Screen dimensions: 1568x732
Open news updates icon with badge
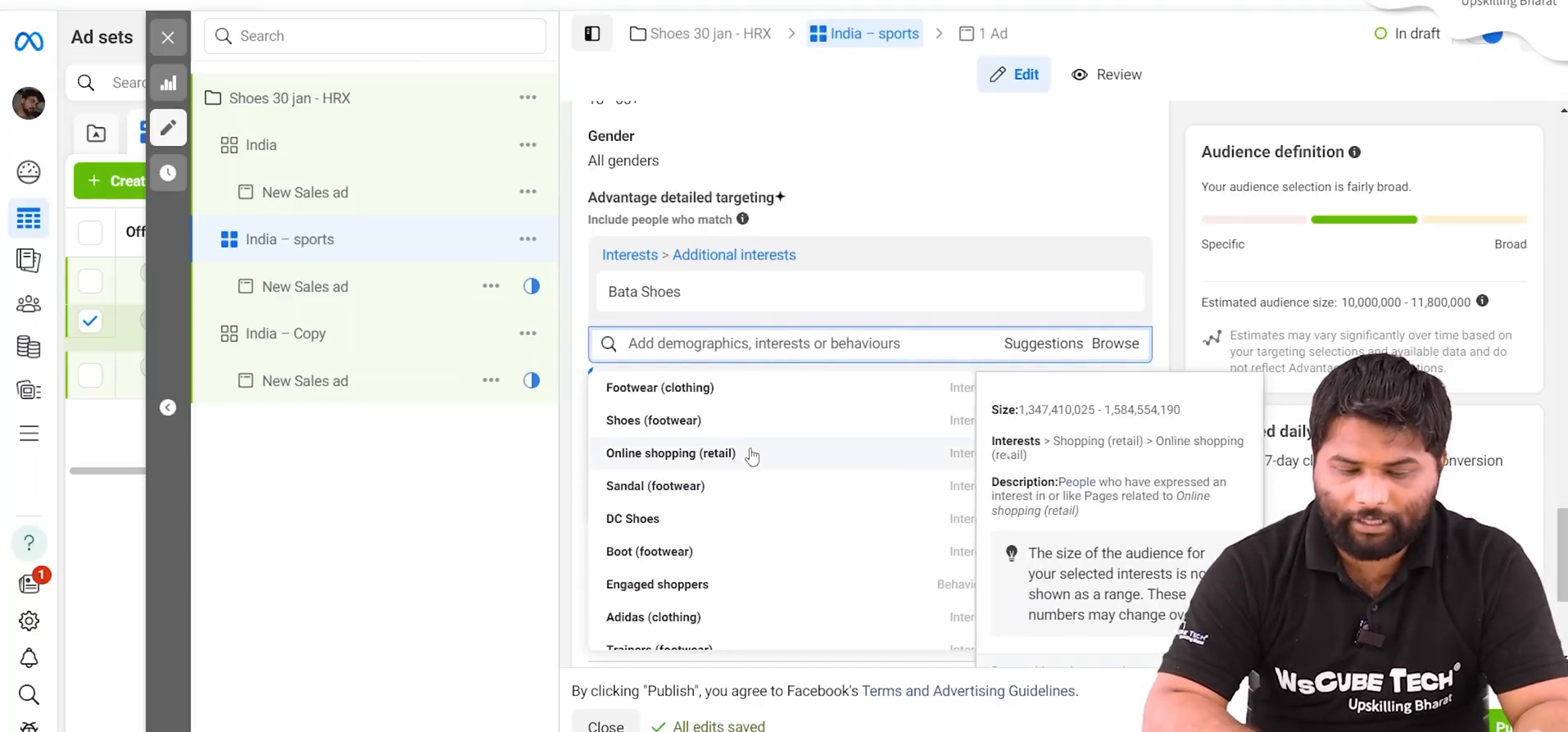click(30, 582)
